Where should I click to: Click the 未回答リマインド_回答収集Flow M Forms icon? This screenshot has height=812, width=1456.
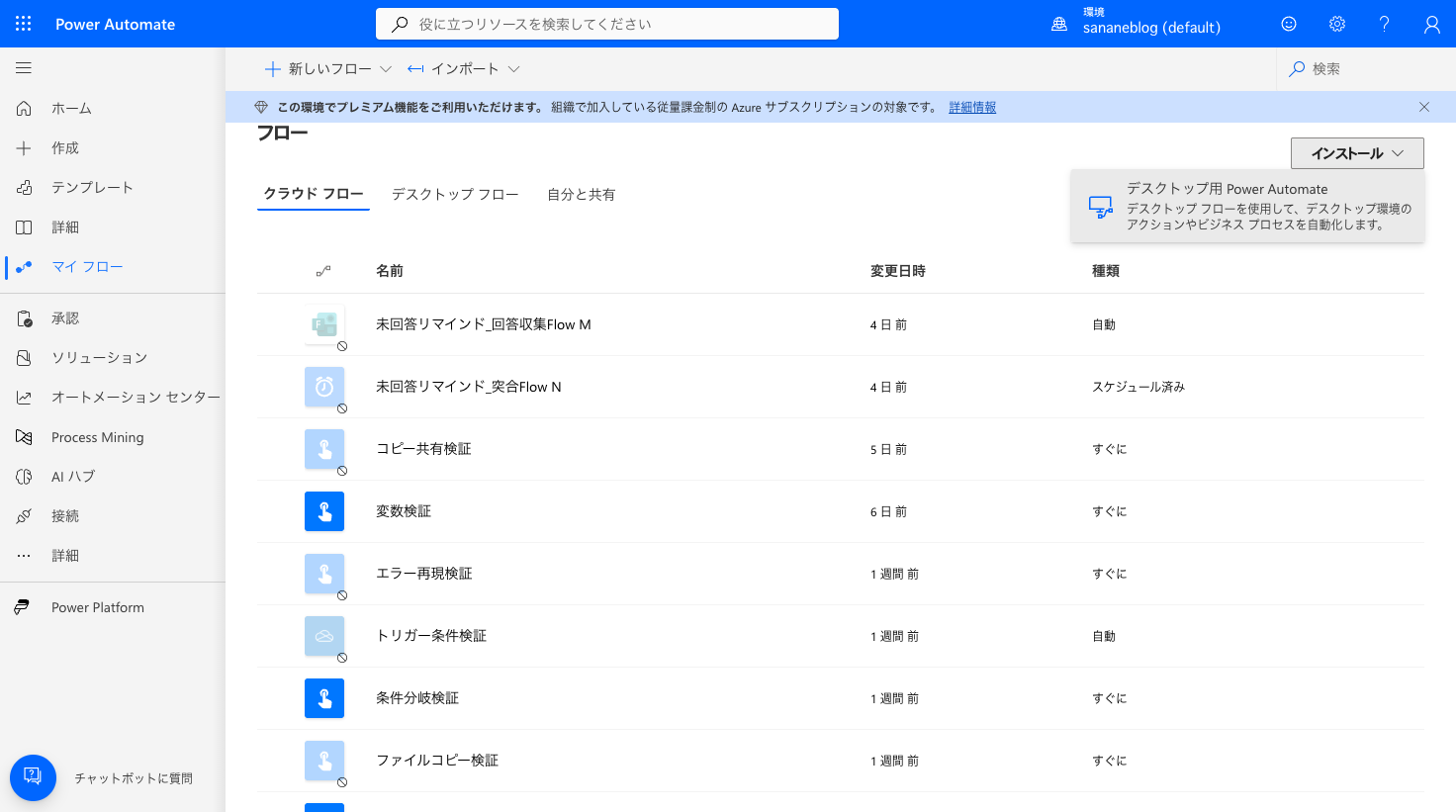[324, 324]
